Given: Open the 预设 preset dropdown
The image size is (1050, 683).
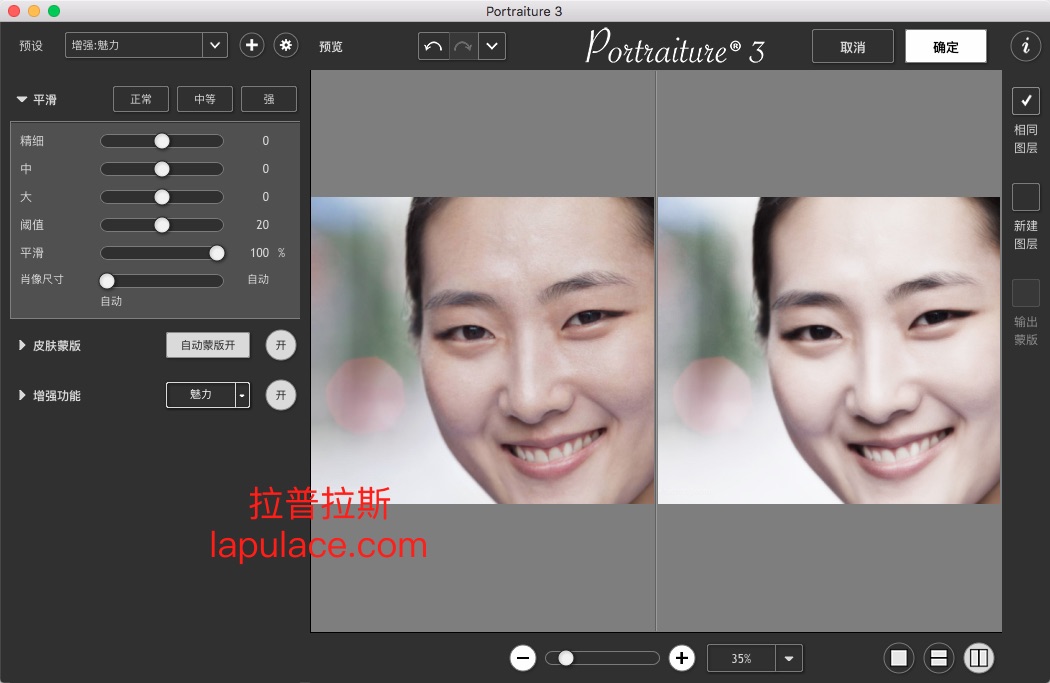Looking at the screenshot, I should coord(215,45).
